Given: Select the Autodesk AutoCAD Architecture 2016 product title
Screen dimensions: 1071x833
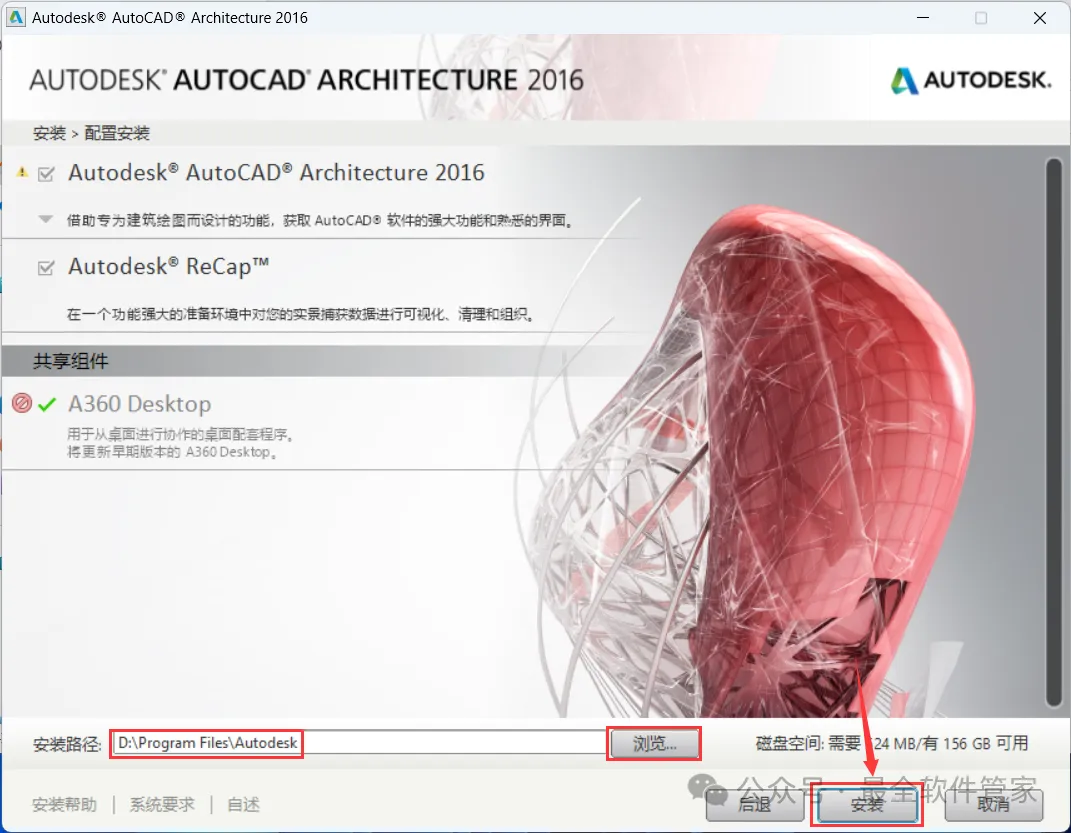Looking at the screenshot, I should [276, 173].
